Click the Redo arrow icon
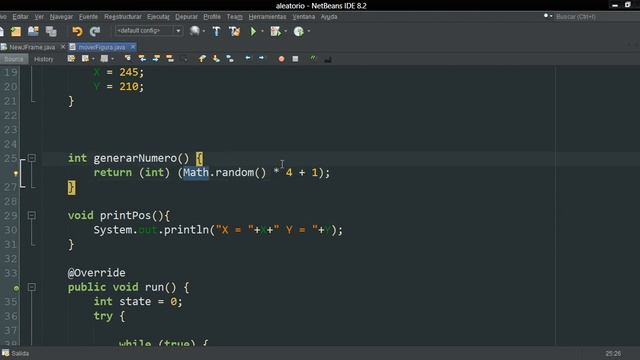The height and width of the screenshot is (360, 640). [95, 31]
